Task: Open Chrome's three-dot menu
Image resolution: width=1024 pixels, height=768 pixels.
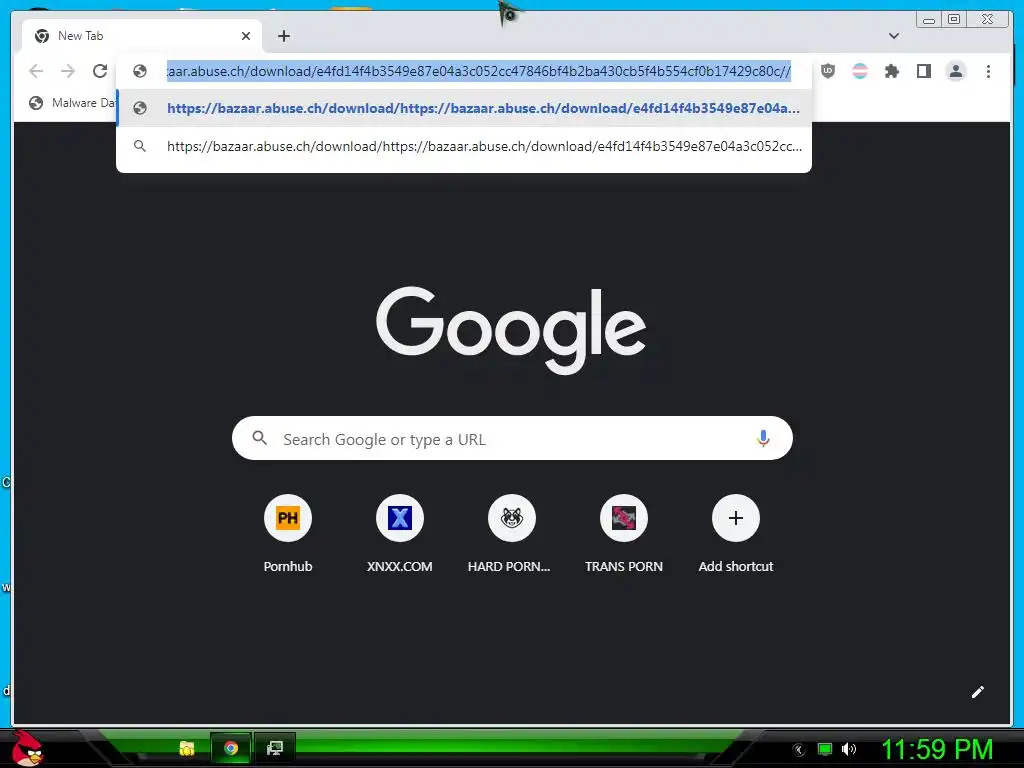Action: pos(988,71)
